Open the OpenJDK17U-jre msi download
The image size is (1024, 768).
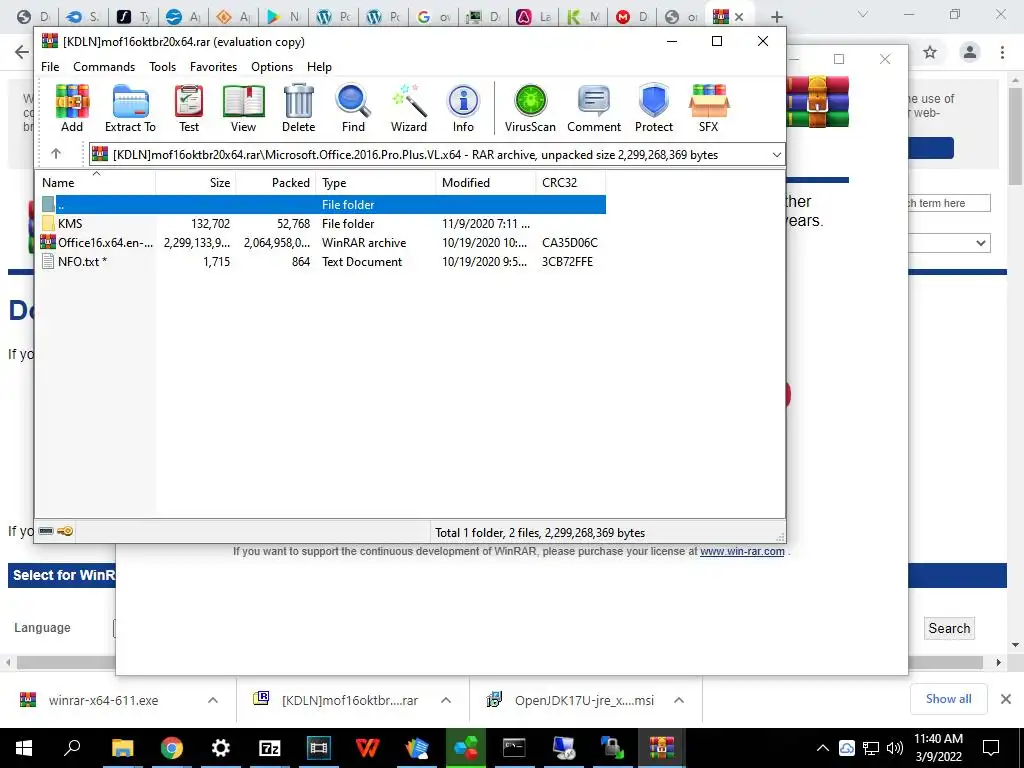(584, 700)
